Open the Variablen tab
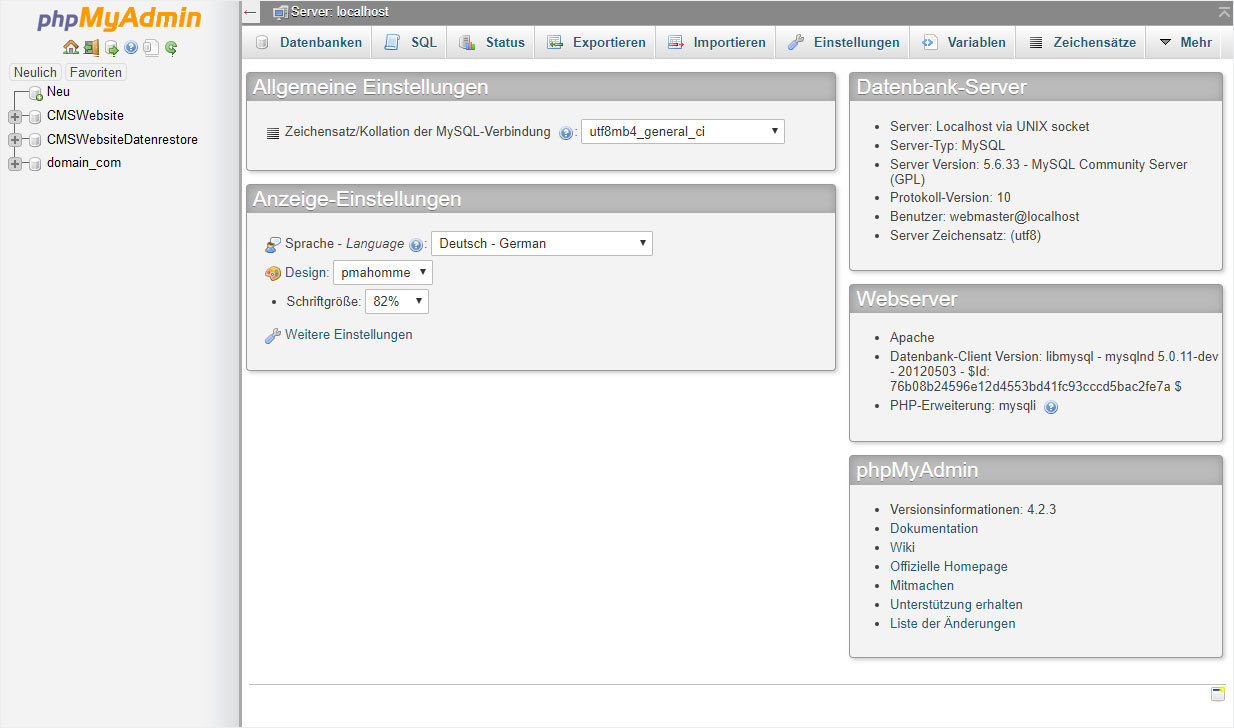The height and width of the screenshot is (728, 1234). (963, 42)
